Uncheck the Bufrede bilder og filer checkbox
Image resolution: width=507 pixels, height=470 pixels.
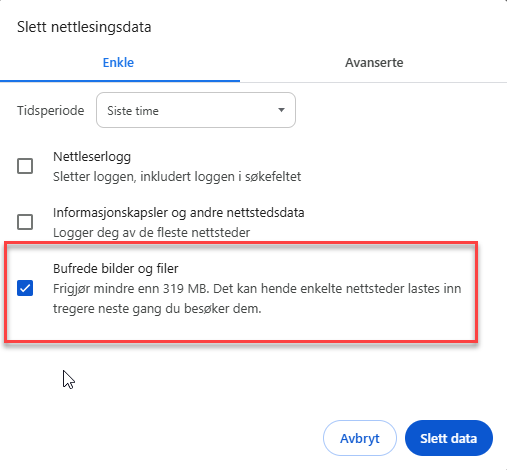pos(25,288)
